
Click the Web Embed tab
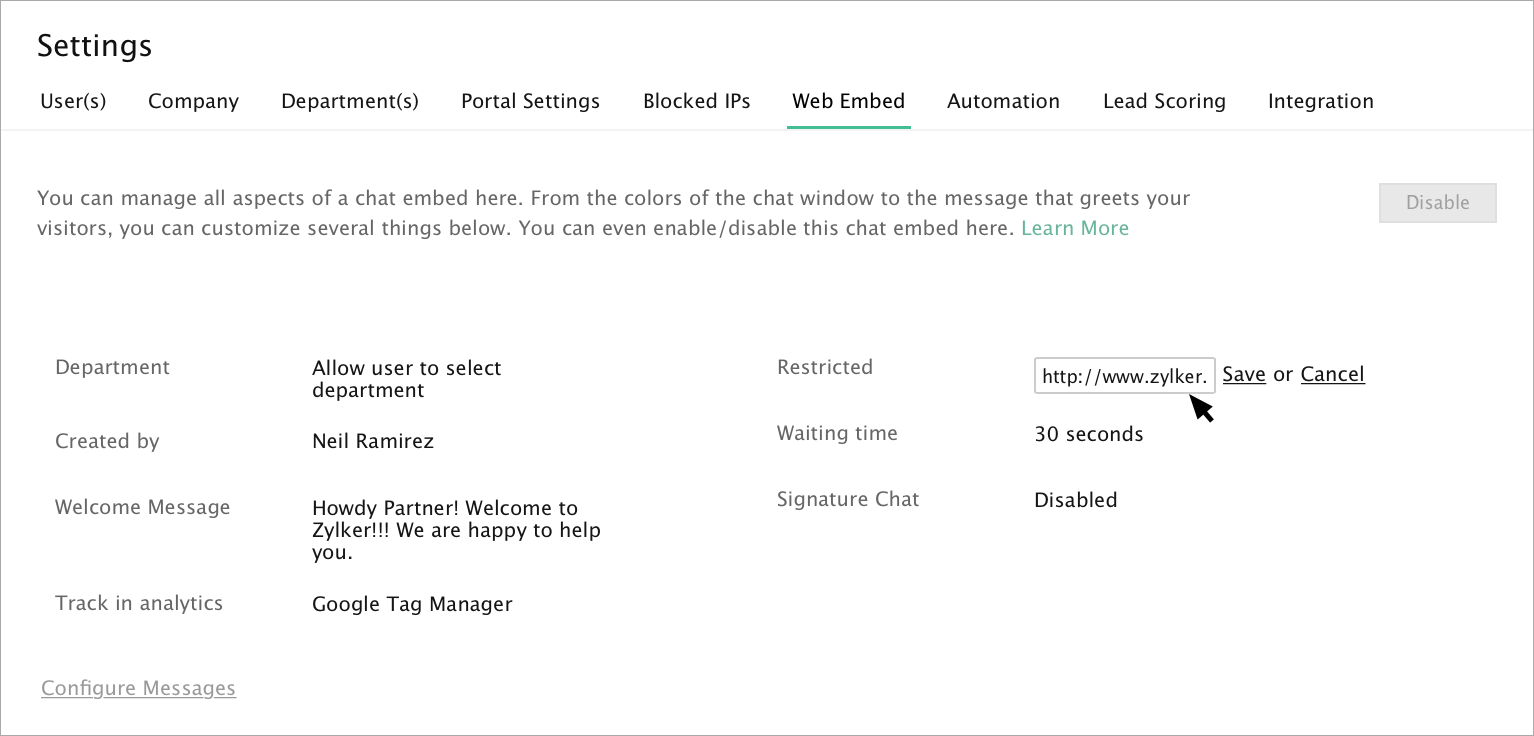click(x=848, y=101)
